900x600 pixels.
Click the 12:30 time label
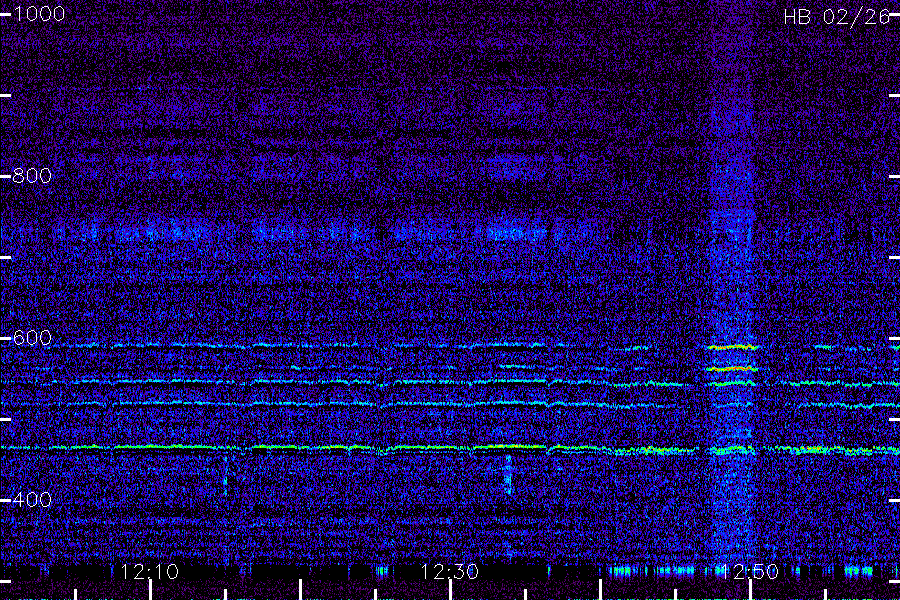pyautogui.click(x=449, y=572)
